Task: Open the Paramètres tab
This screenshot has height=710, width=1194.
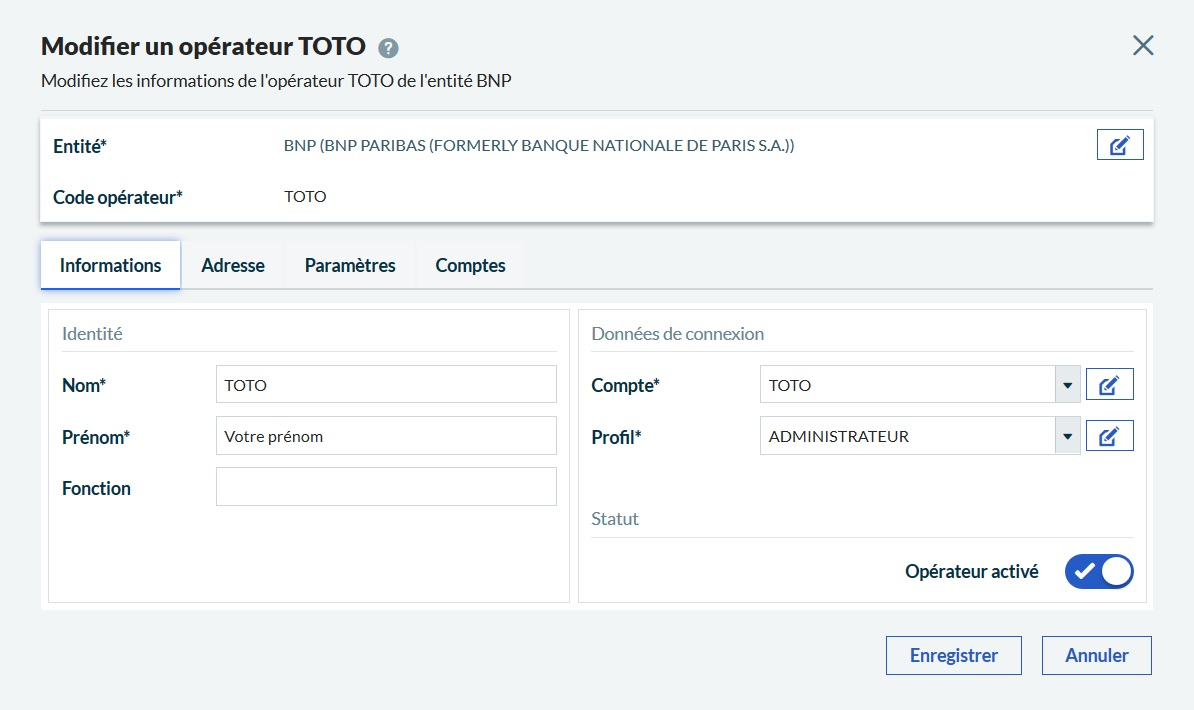Action: [x=350, y=265]
